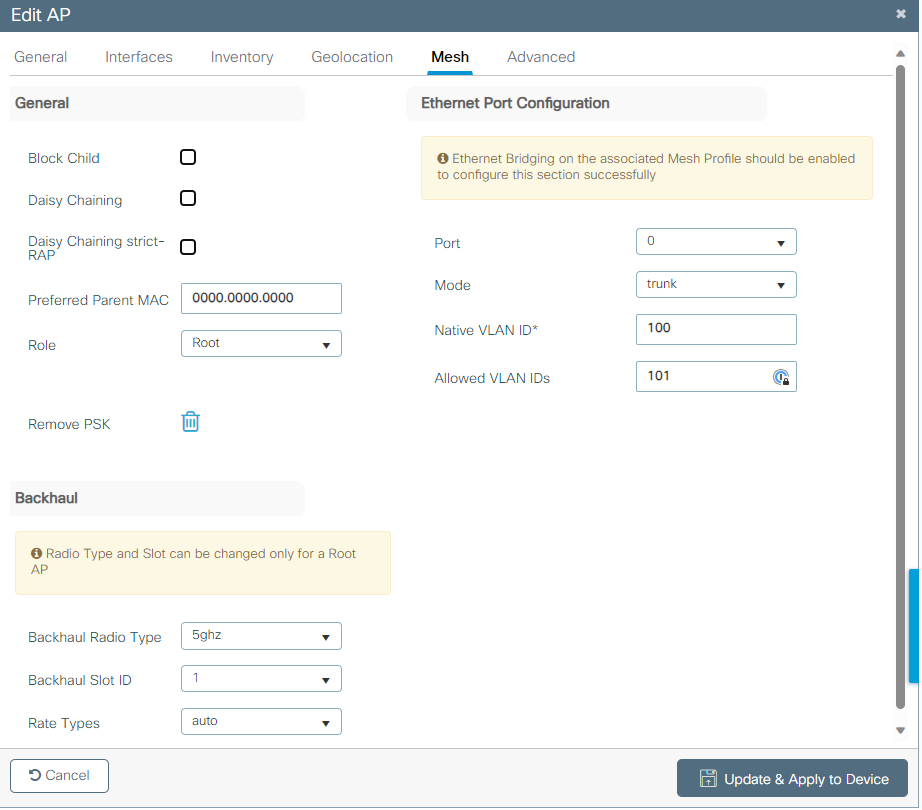
Task: Click the Preferred Parent MAC field
Action: [262, 299]
